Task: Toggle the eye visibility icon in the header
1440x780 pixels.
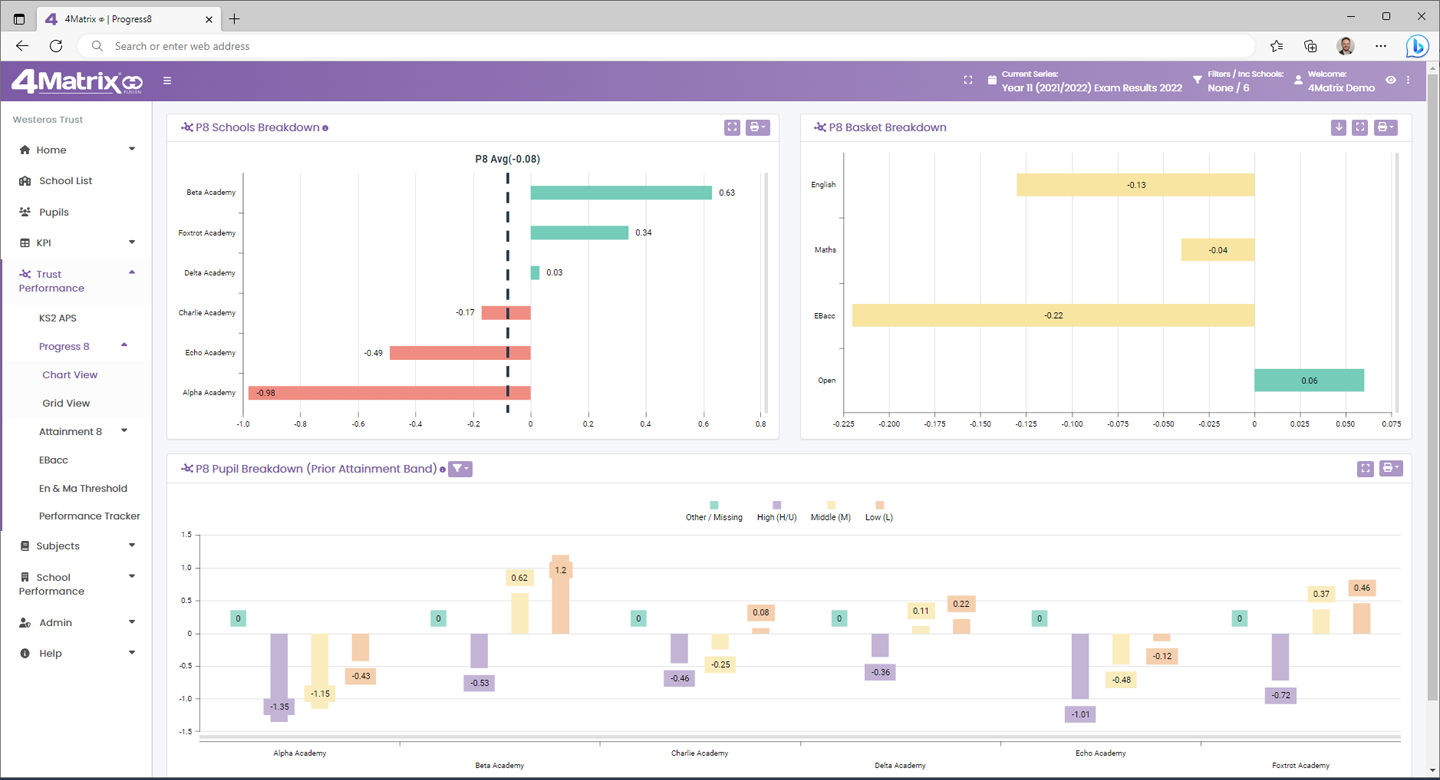Action: (1390, 80)
